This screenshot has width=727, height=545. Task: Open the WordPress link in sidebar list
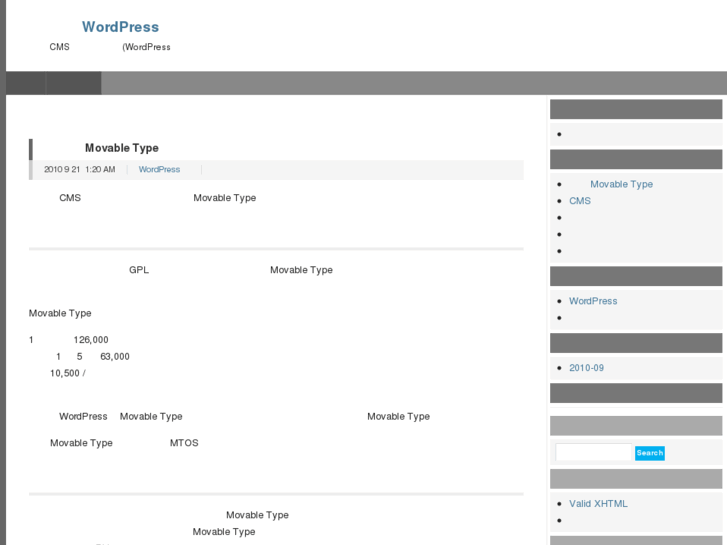click(593, 301)
